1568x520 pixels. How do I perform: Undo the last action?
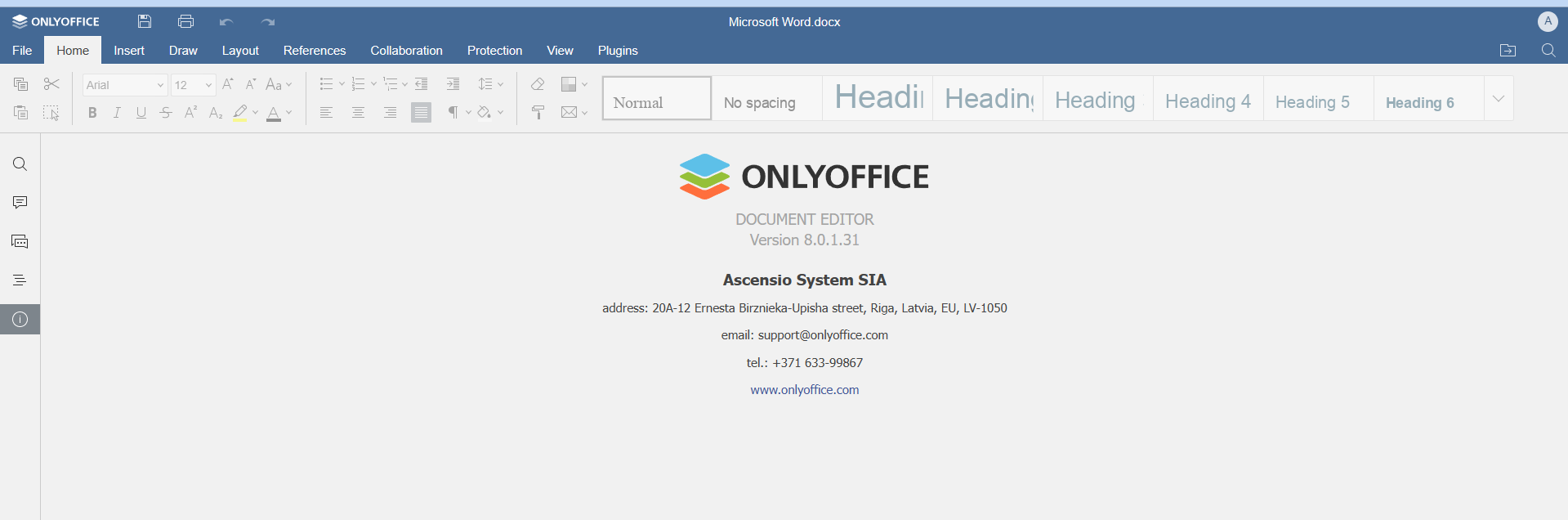coord(226,22)
